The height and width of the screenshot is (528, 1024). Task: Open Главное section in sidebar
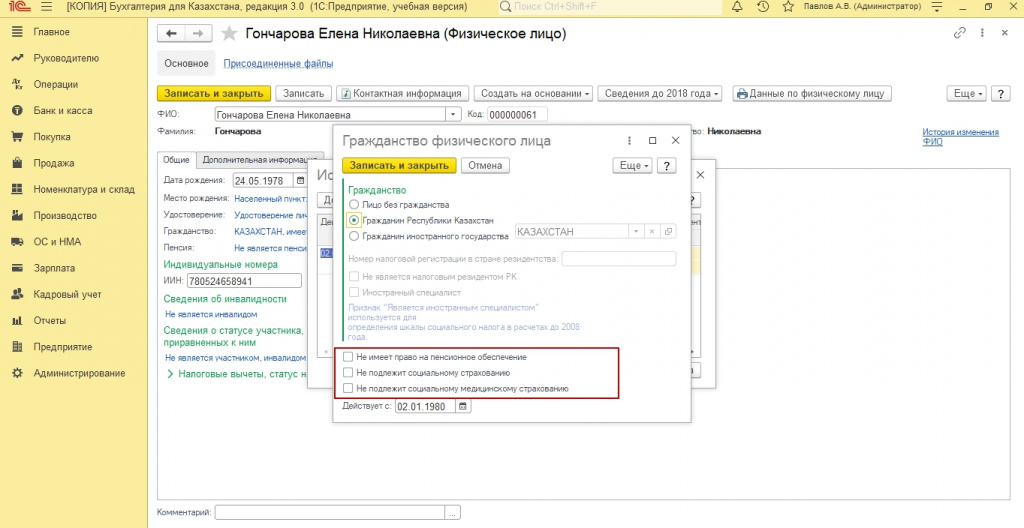[x=52, y=32]
